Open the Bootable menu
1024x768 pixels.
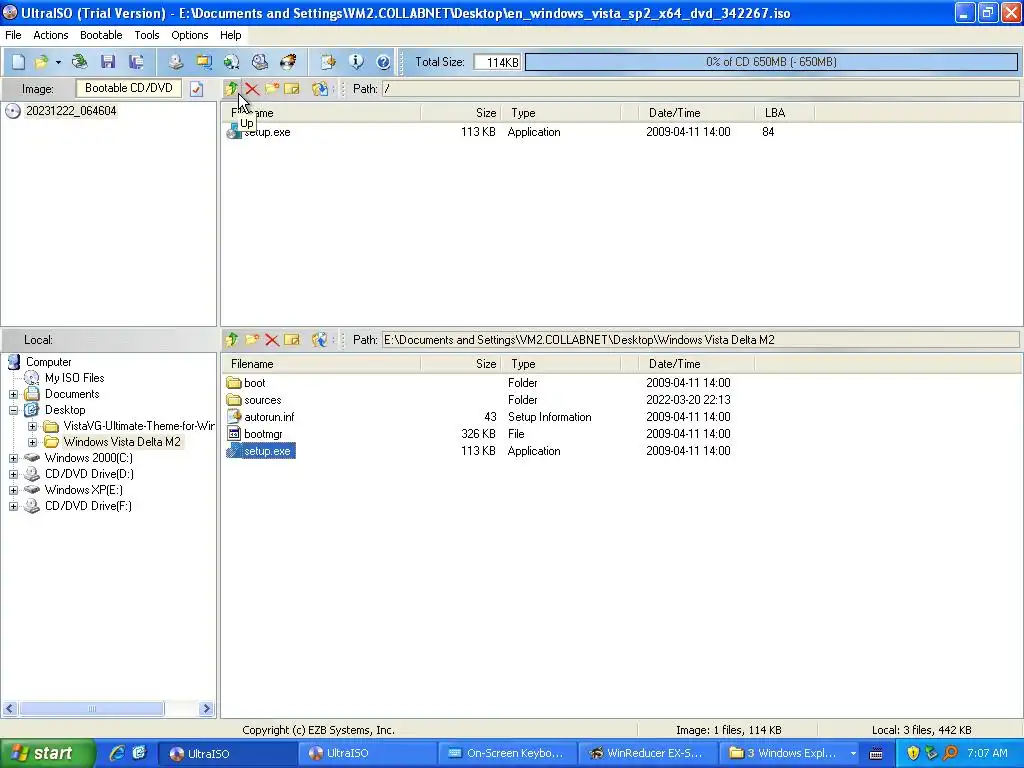pyautogui.click(x=101, y=35)
